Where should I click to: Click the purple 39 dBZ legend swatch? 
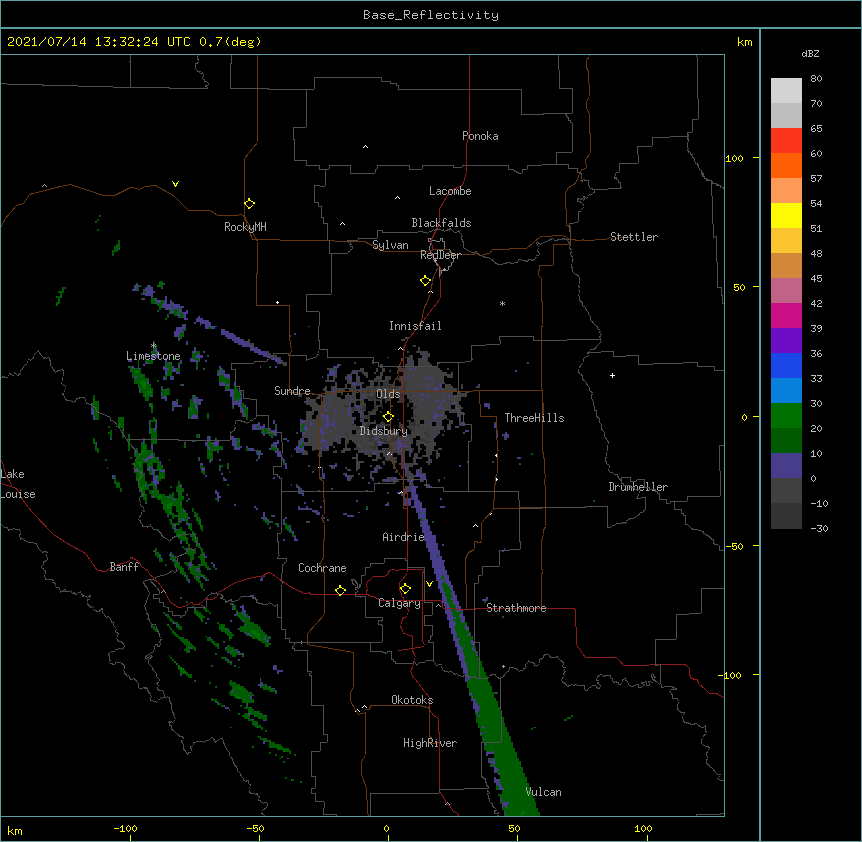786,341
